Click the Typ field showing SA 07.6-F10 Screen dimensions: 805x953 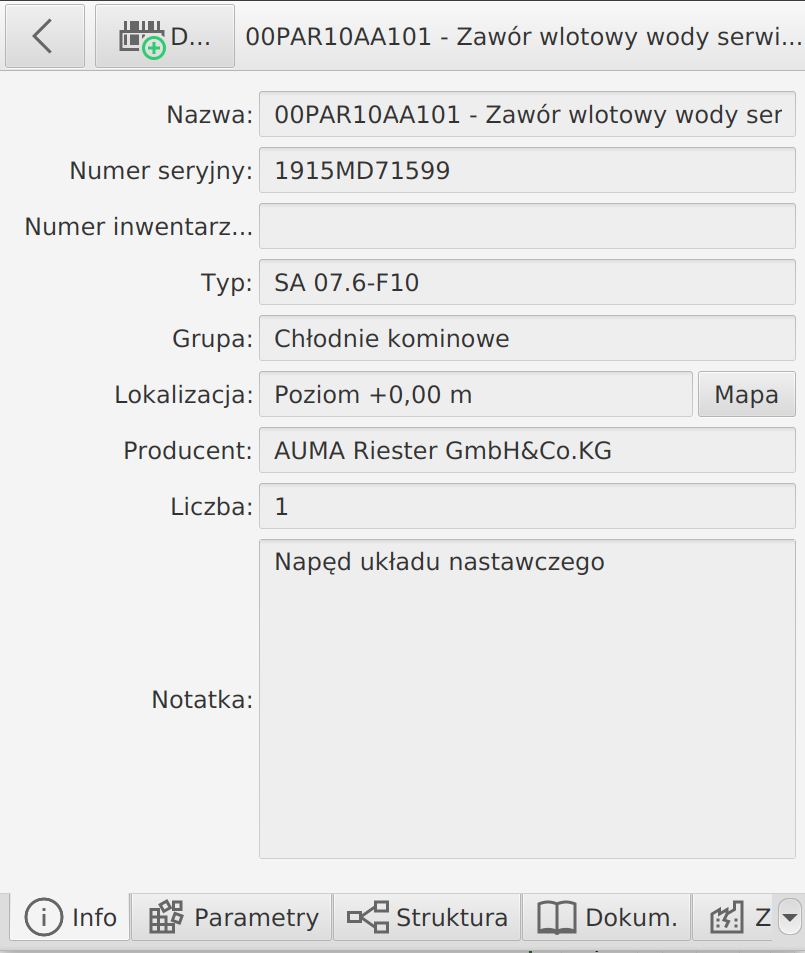527,282
